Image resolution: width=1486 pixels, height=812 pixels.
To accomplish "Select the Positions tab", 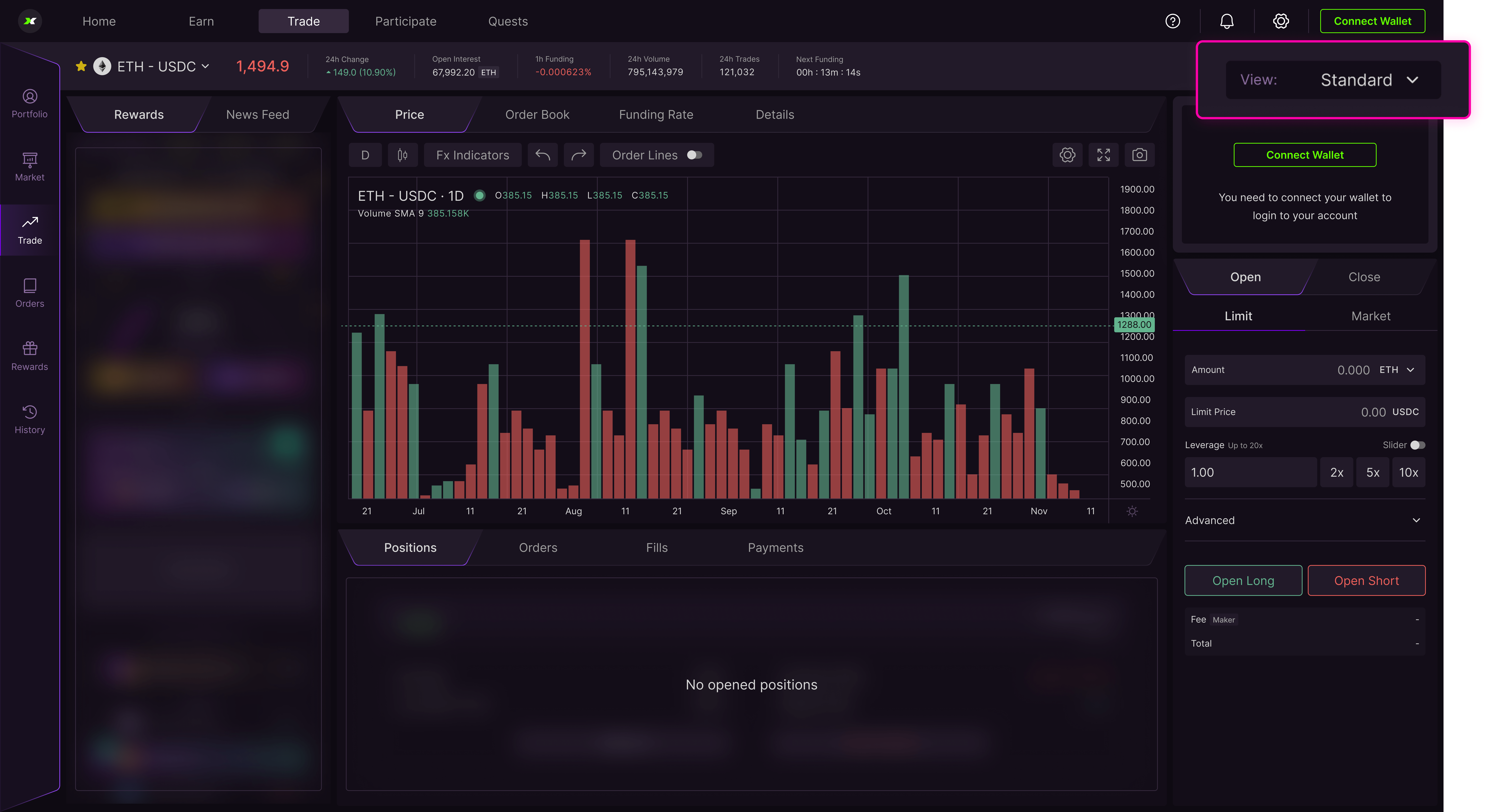I will [410, 548].
